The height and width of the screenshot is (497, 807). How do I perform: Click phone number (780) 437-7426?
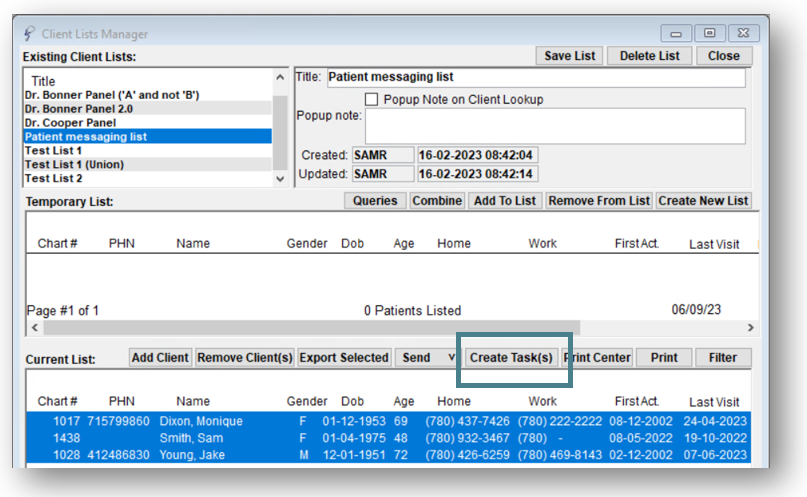(x=467, y=421)
